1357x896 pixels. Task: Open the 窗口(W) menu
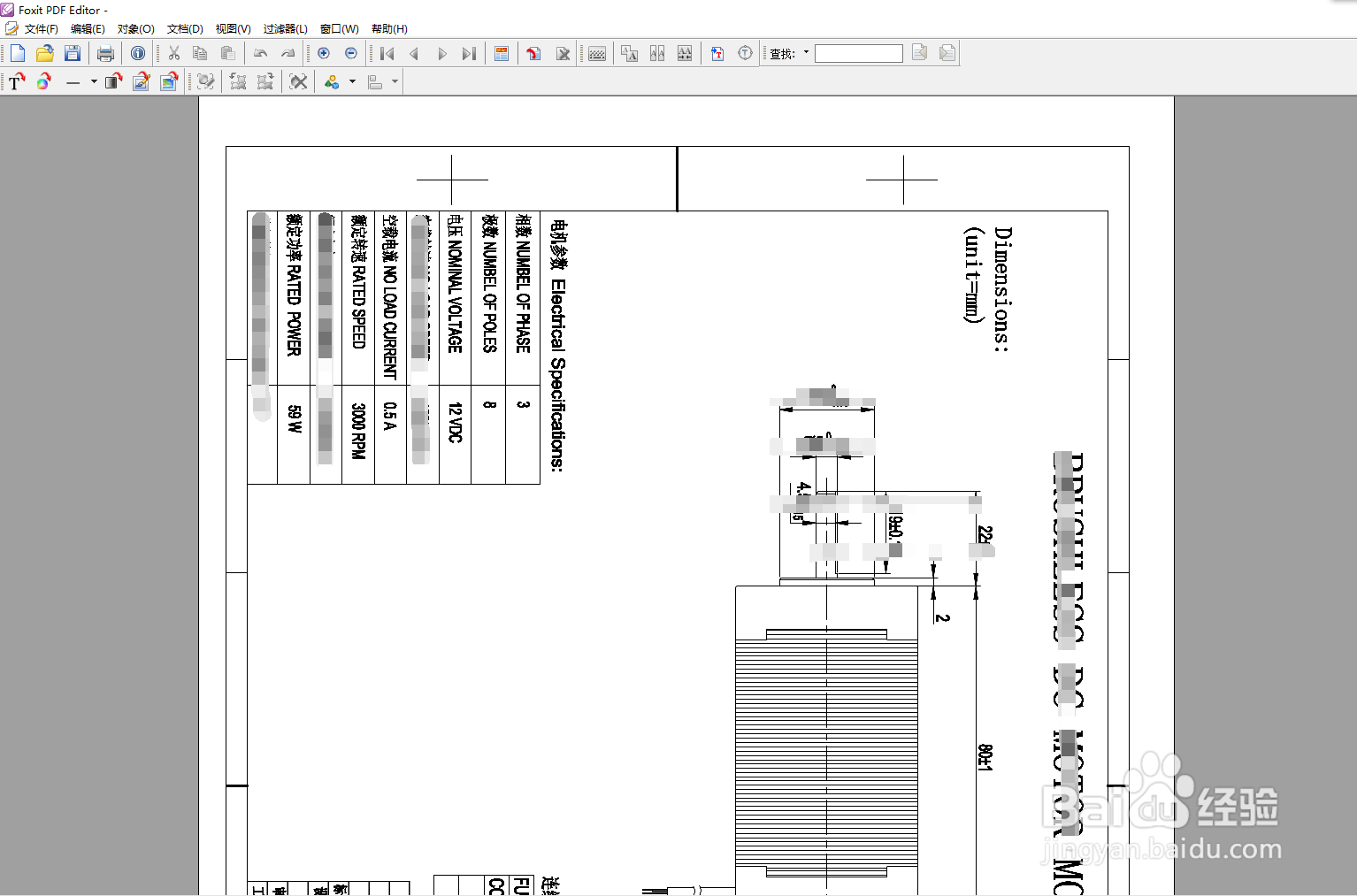340,29
